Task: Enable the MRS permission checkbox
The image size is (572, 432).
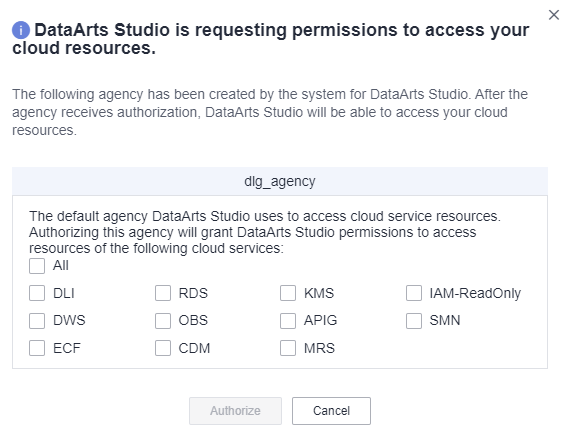Action: click(288, 348)
